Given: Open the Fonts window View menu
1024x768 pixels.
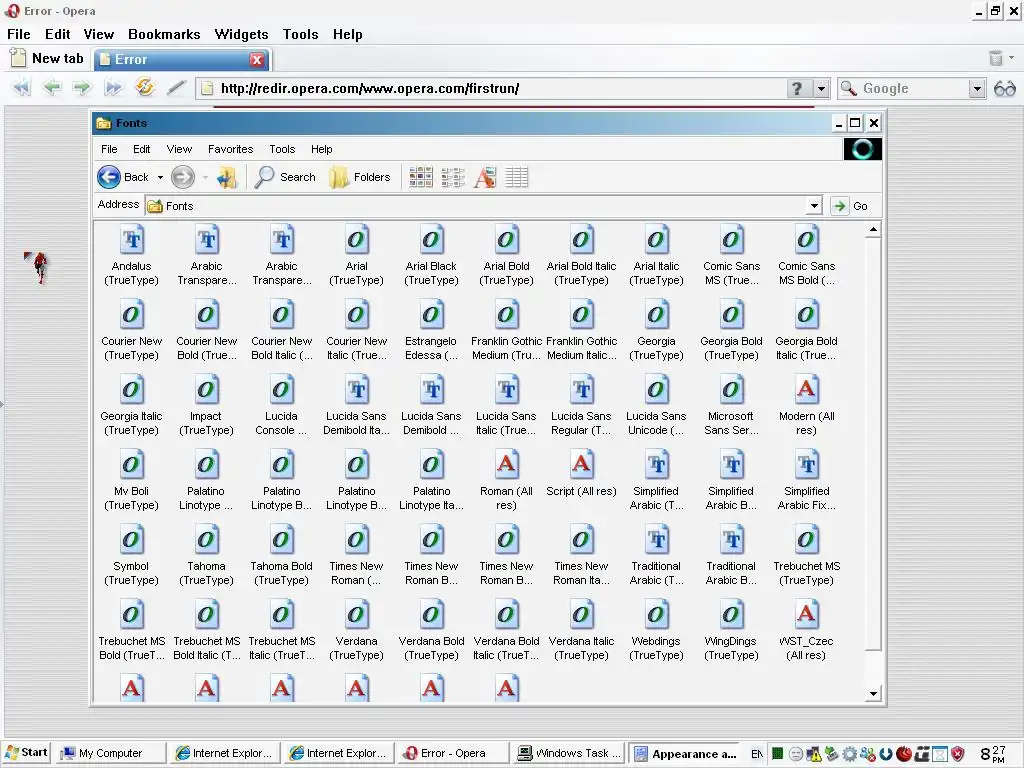Looking at the screenshot, I should [x=179, y=149].
